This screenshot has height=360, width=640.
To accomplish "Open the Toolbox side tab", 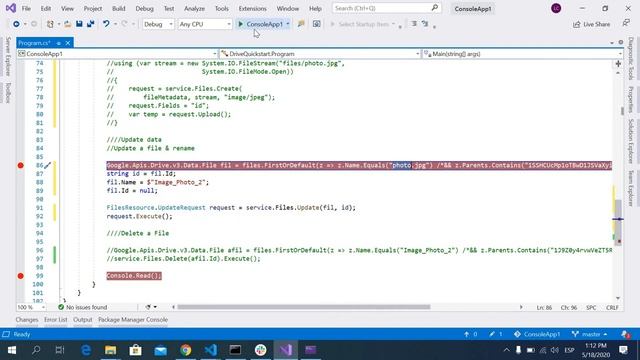I will point(8,93).
